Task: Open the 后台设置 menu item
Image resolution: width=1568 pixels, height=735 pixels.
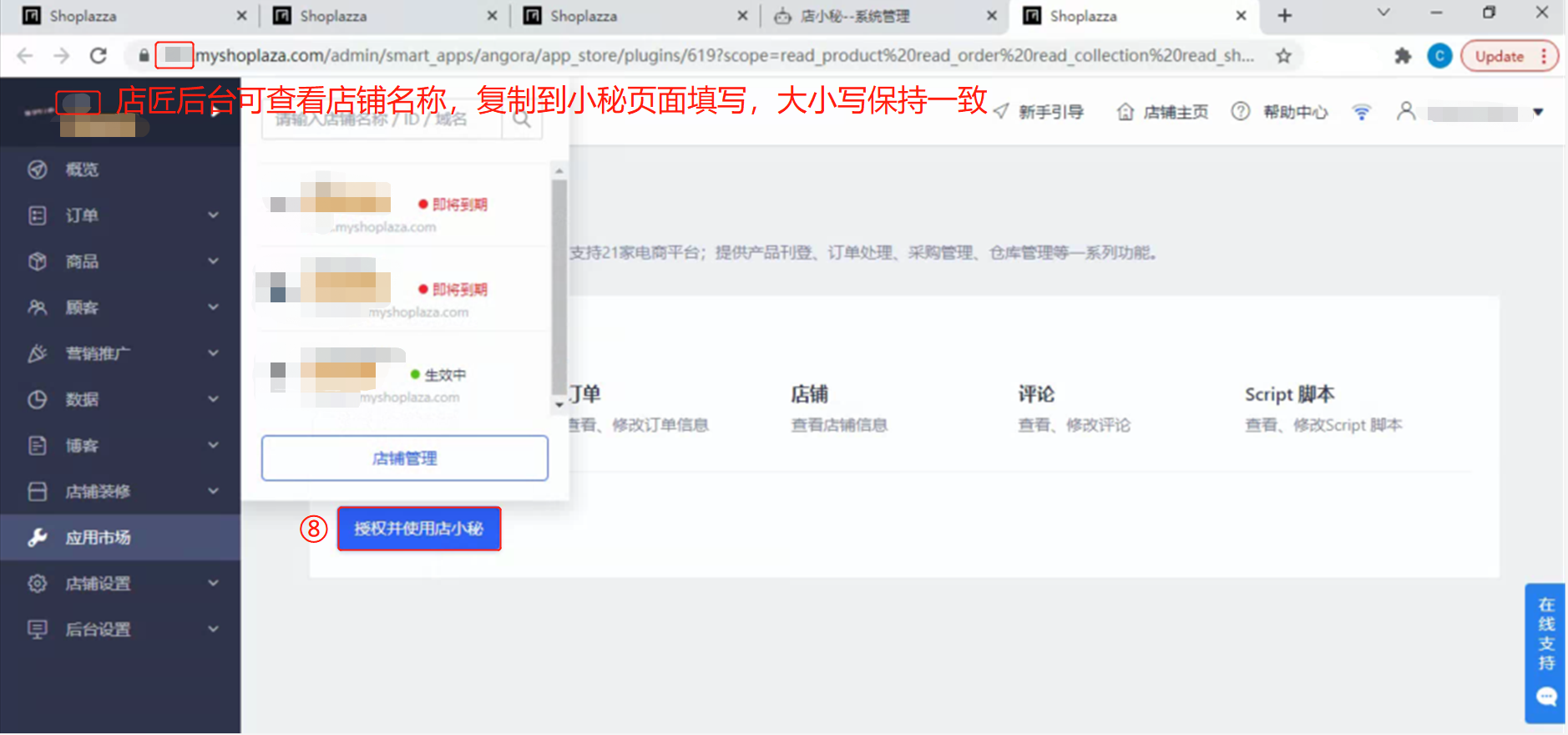Action: coord(120,629)
